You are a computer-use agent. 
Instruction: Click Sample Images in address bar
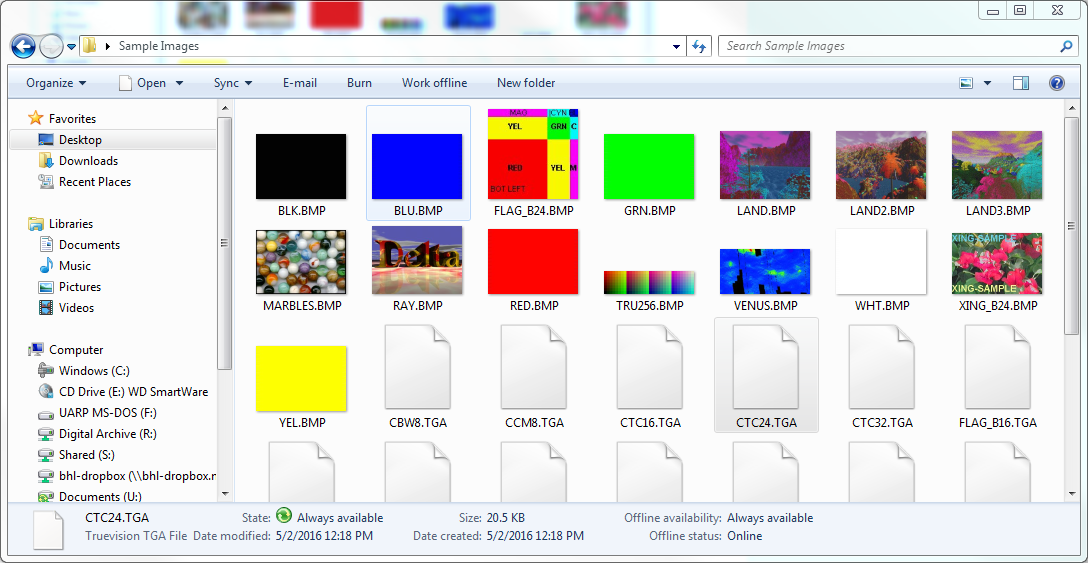(159, 47)
